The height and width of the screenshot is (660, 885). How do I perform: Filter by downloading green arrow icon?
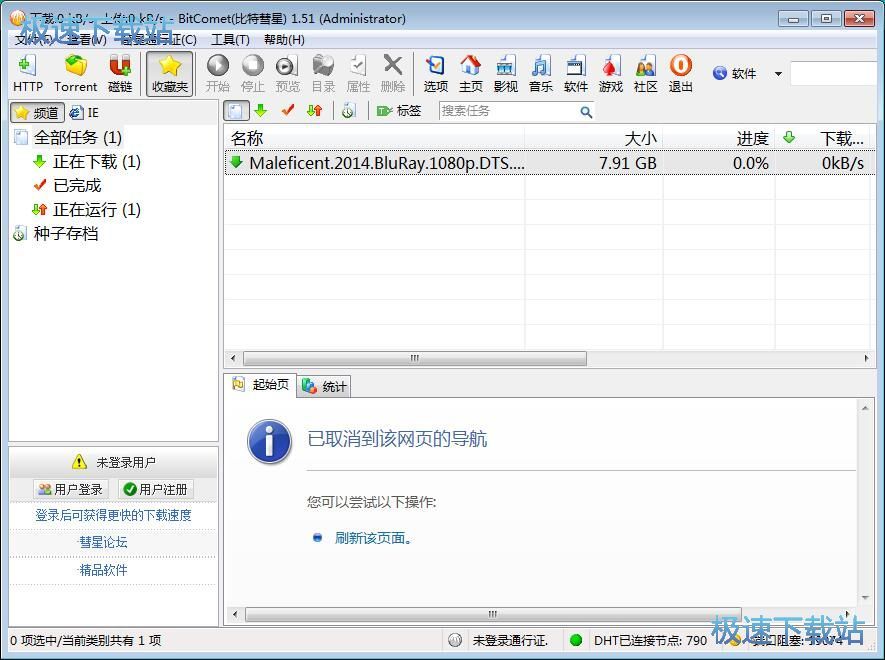[x=260, y=111]
